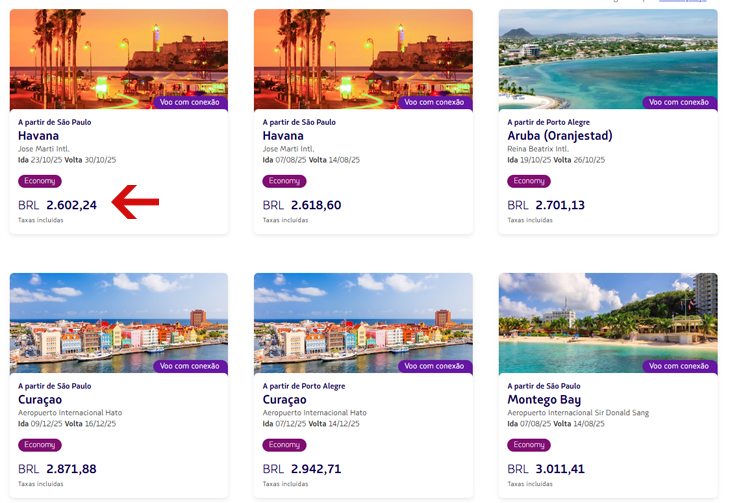Click the Havana title departing 23/10/25
730x503 pixels.
coord(38,136)
